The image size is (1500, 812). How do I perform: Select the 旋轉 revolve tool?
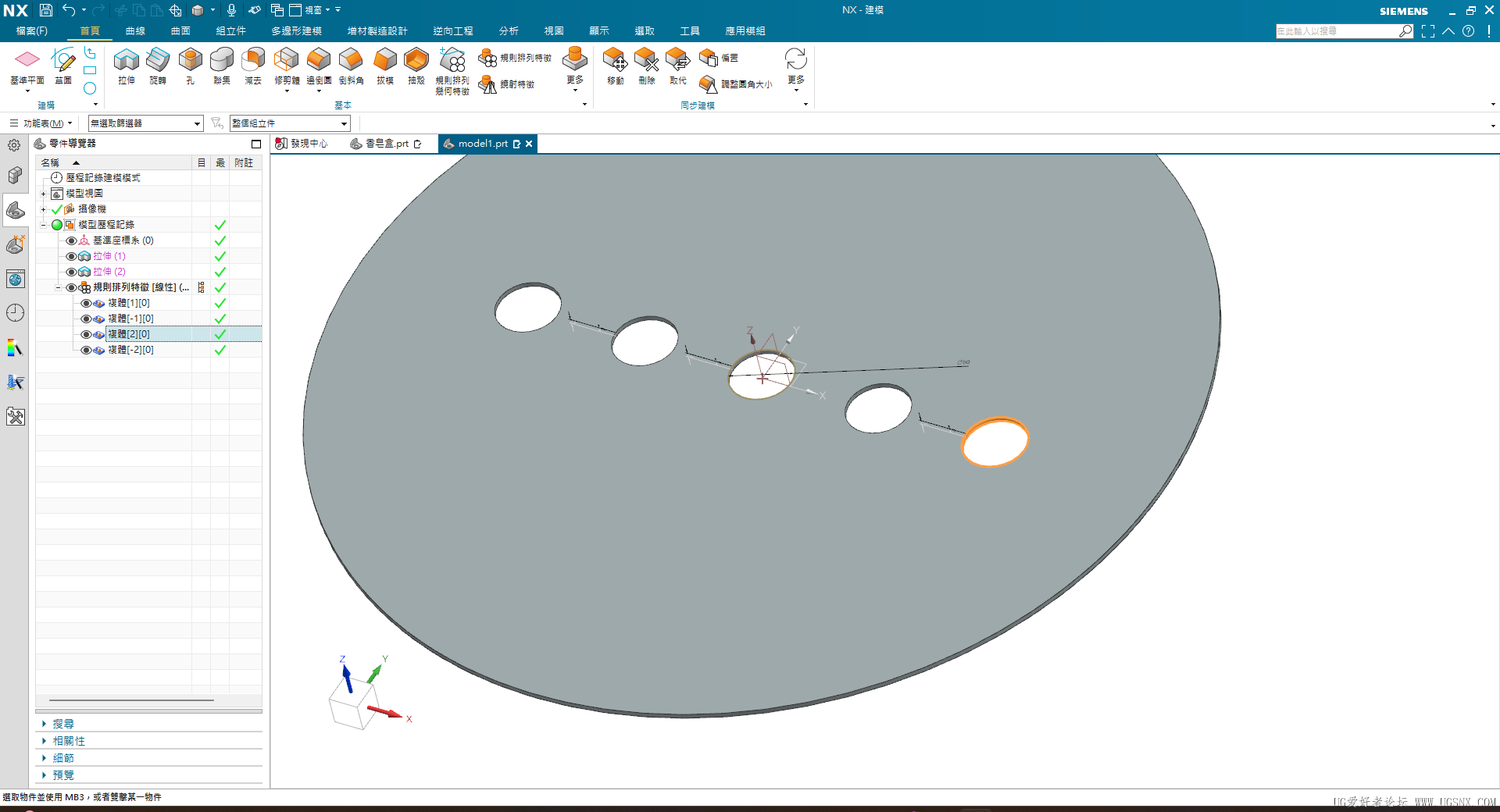click(158, 66)
